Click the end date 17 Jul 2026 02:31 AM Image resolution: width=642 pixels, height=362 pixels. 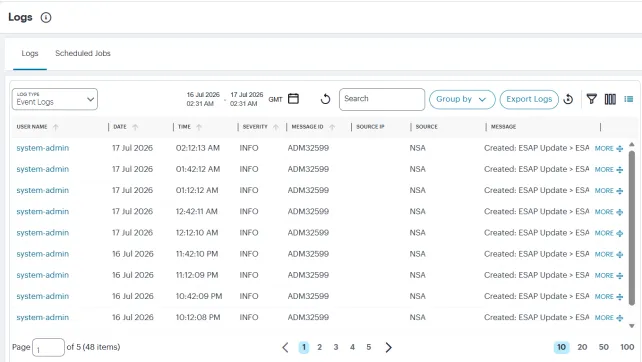[246, 99]
